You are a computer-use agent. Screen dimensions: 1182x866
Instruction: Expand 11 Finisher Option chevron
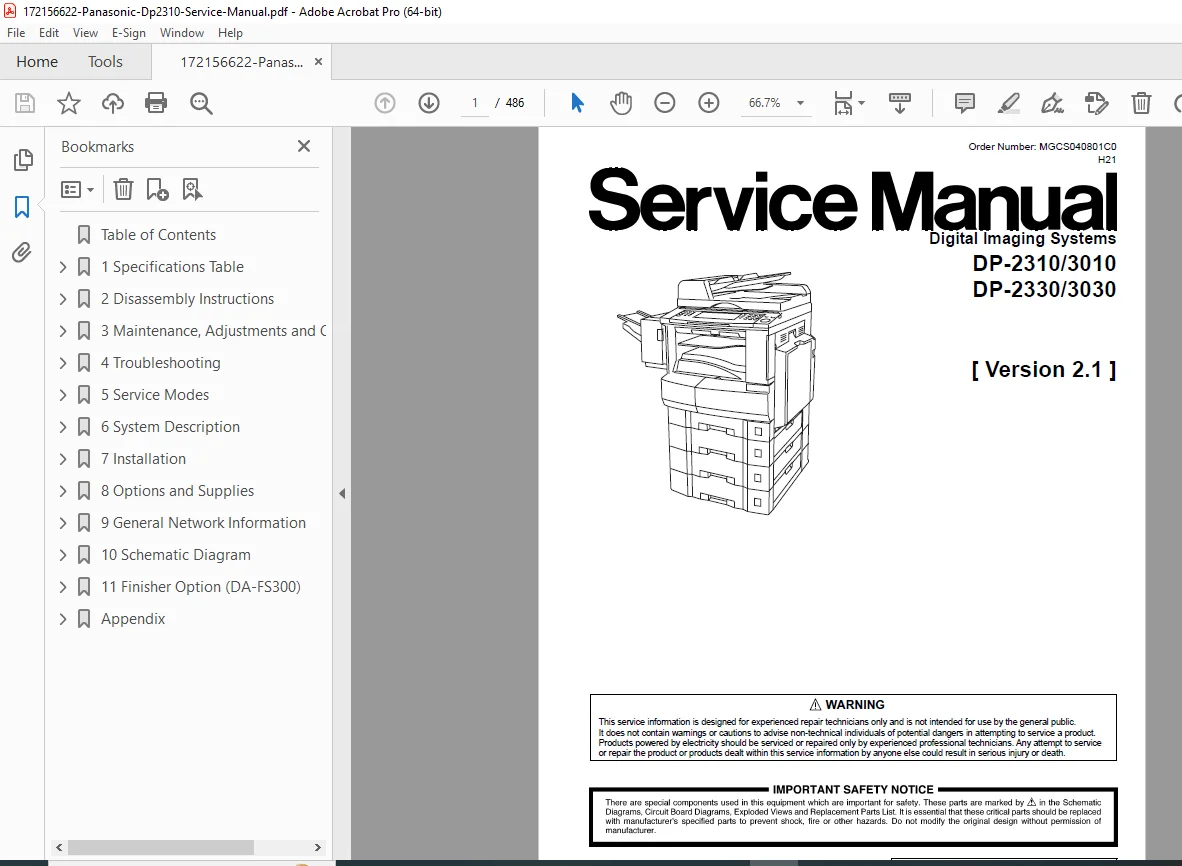[63, 587]
